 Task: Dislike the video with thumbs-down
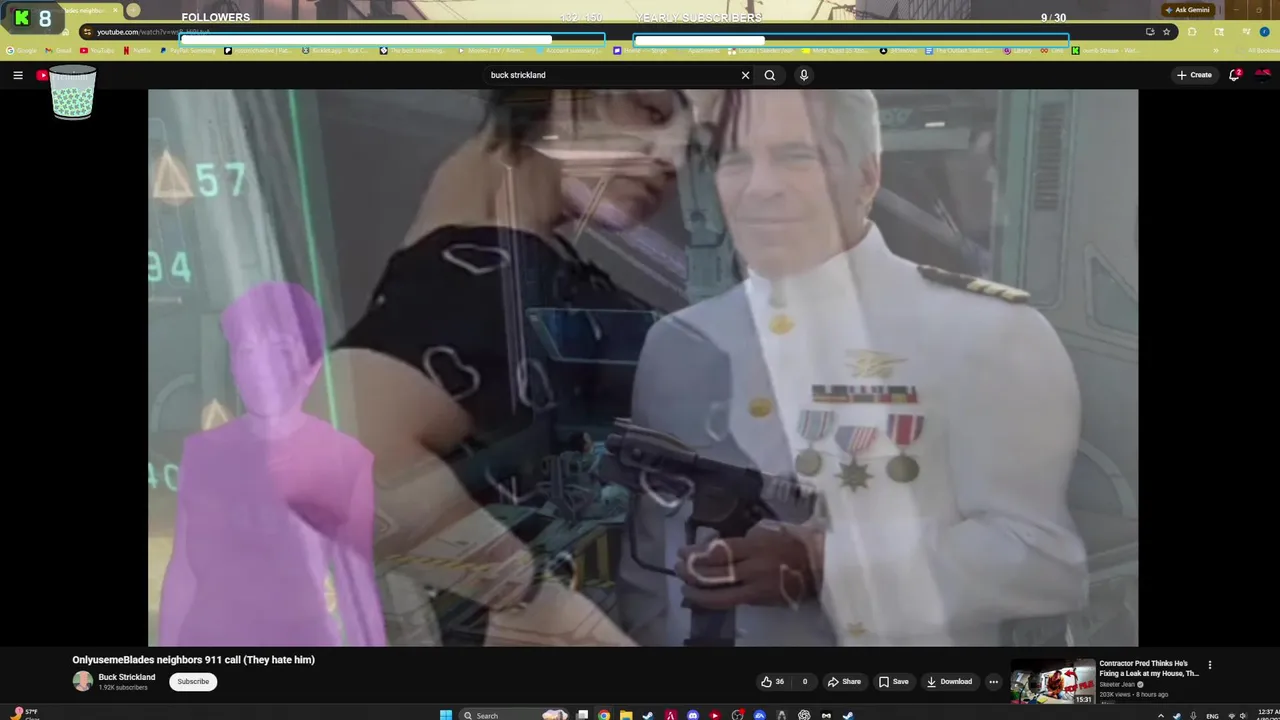[x=804, y=682]
